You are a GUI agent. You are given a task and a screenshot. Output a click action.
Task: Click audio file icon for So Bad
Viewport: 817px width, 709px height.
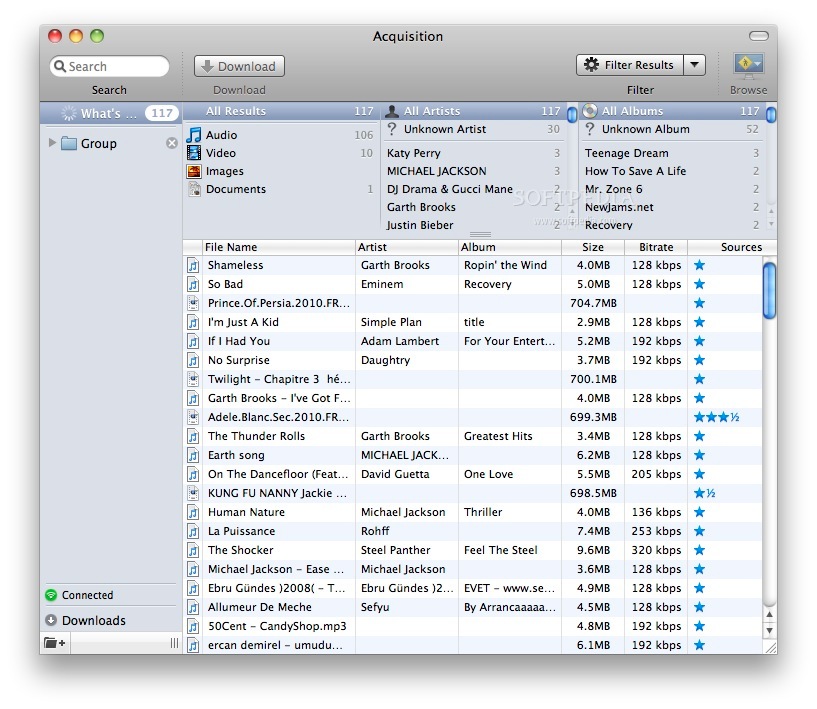pos(193,284)
